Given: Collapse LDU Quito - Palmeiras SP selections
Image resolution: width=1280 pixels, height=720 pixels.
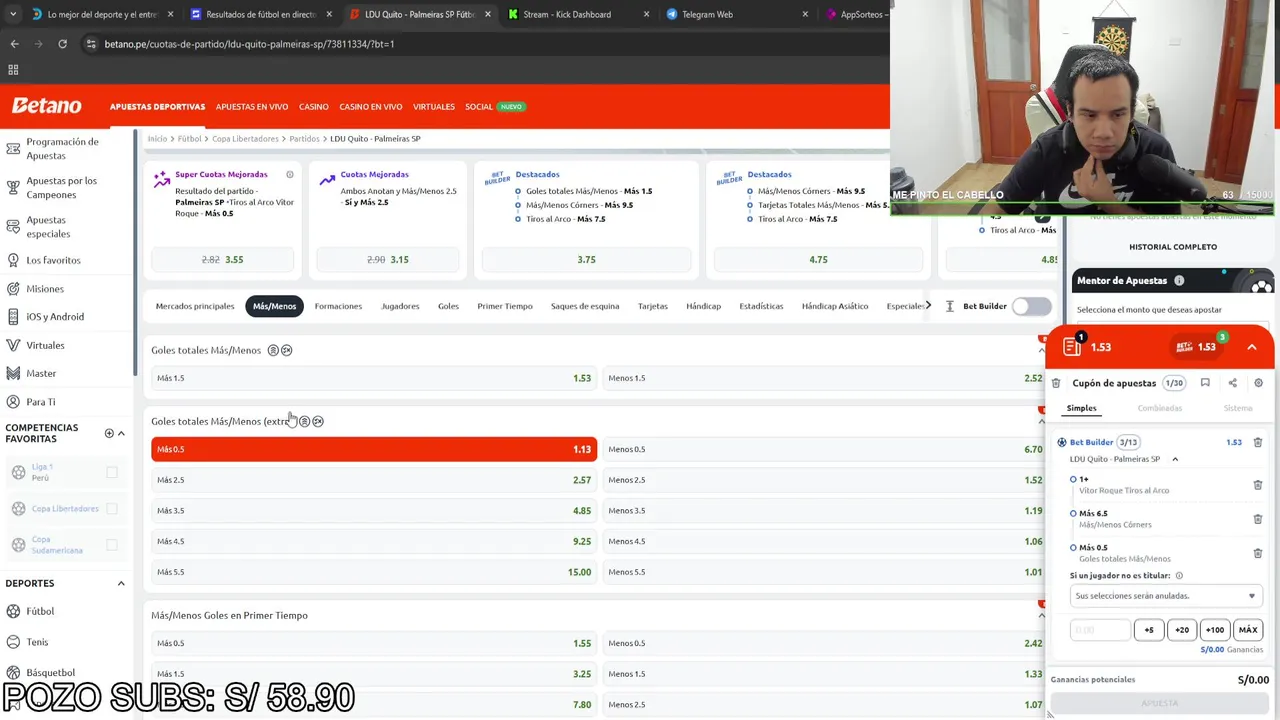Looking at the screenshot, I should 1175,459.
